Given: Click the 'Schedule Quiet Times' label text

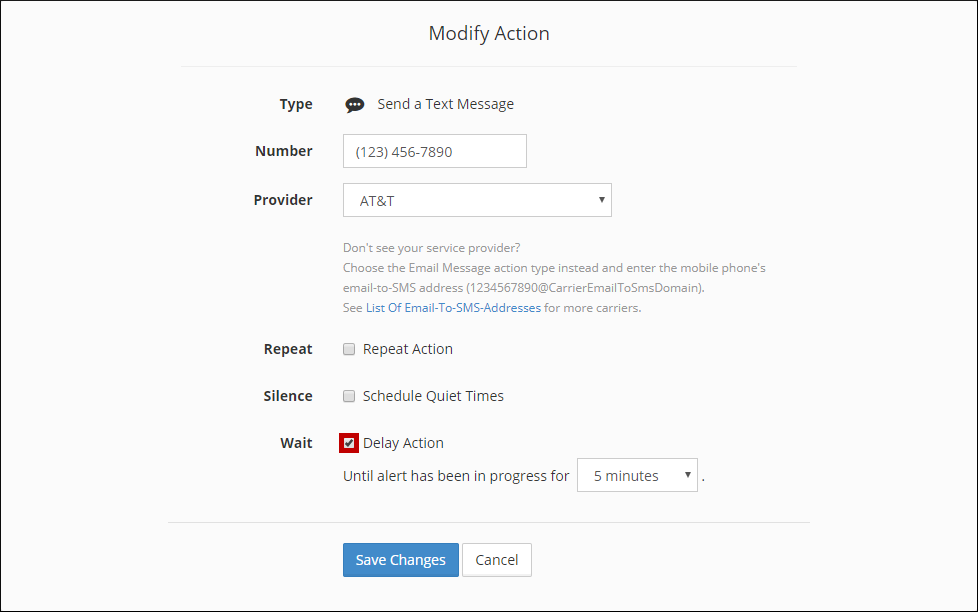Looking at the screenshot, I should (x=433, y=396).
